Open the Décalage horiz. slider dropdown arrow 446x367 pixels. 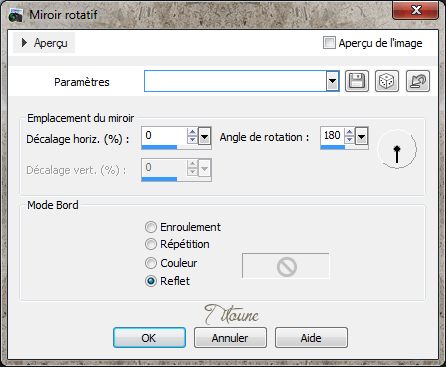204,136
